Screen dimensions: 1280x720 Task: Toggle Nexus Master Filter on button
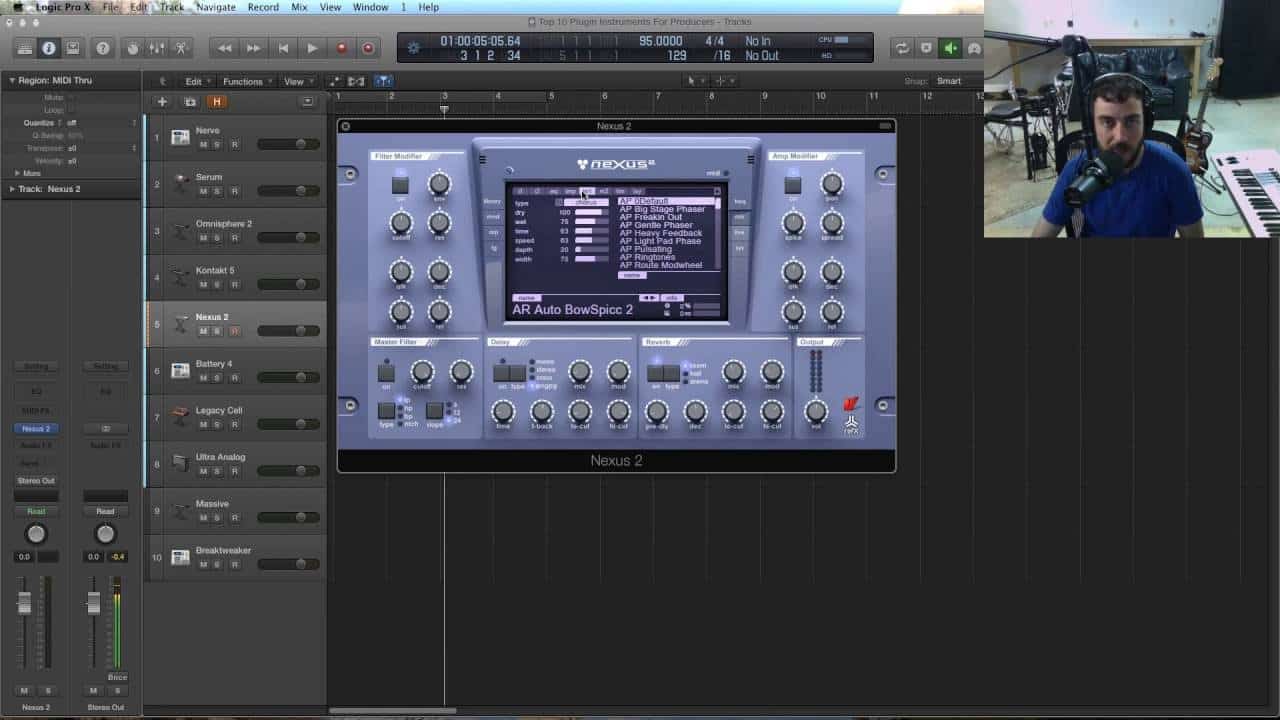386,372
